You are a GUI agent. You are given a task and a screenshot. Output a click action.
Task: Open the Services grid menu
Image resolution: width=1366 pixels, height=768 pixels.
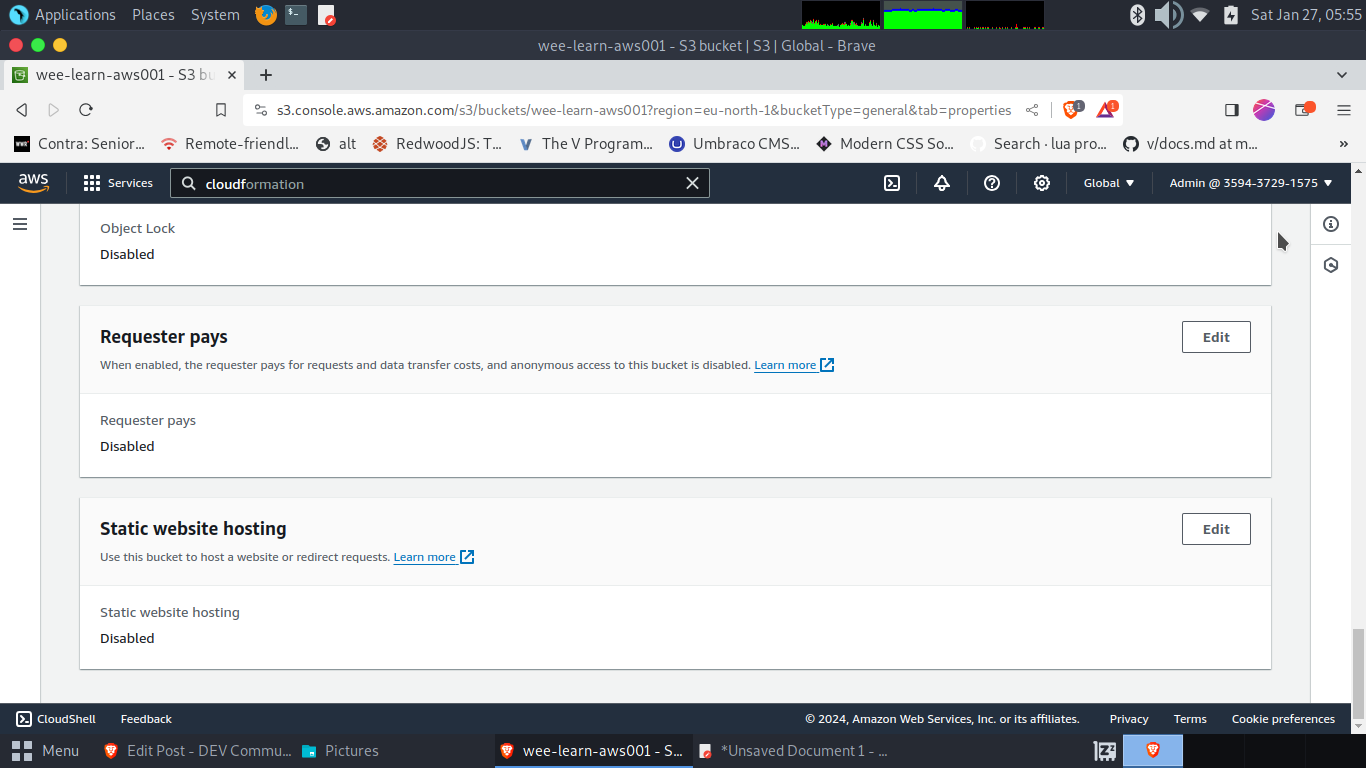(118, 183)
